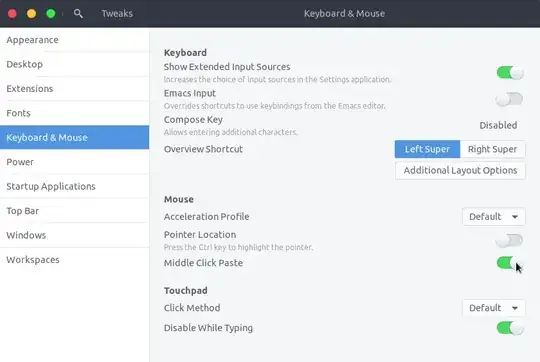Toggle Disable While Typing switch
The image size is (540, 362).
click(510, 328)
